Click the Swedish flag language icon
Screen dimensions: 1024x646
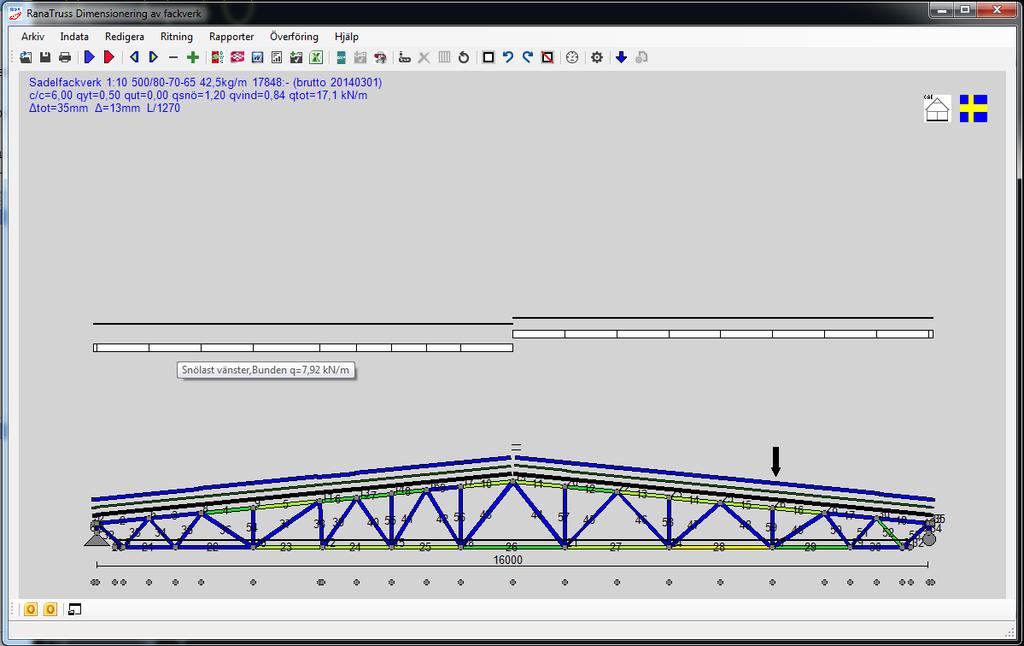tap(973, 108)
